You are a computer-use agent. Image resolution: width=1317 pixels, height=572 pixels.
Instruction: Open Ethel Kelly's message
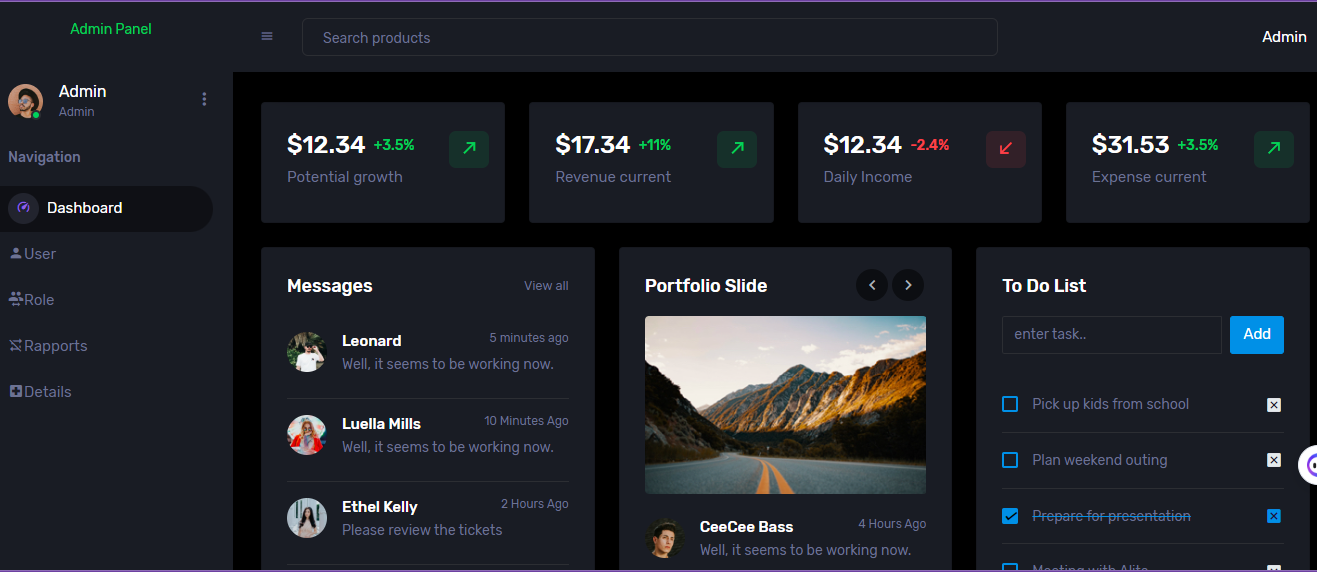tap(428, 518)
